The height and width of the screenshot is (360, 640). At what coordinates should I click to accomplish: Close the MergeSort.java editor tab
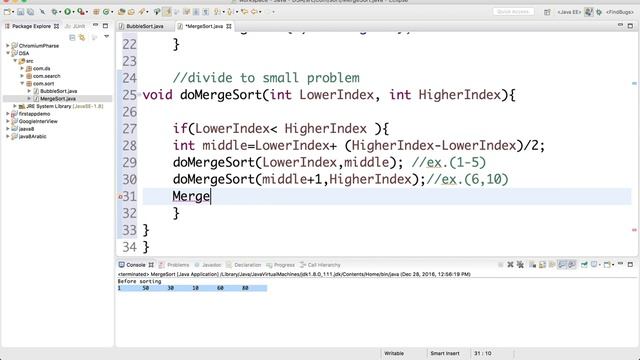(229, 26)
